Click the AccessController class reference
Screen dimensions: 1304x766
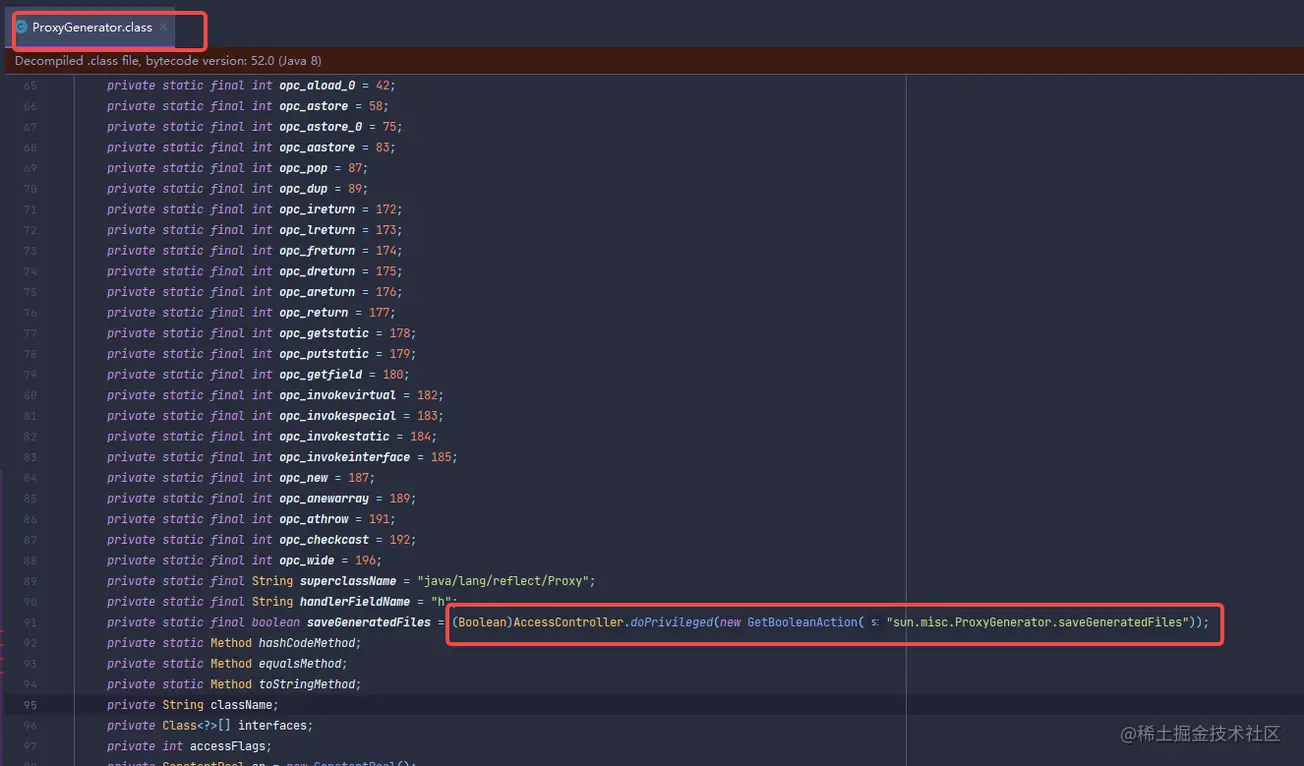point(569,622)
